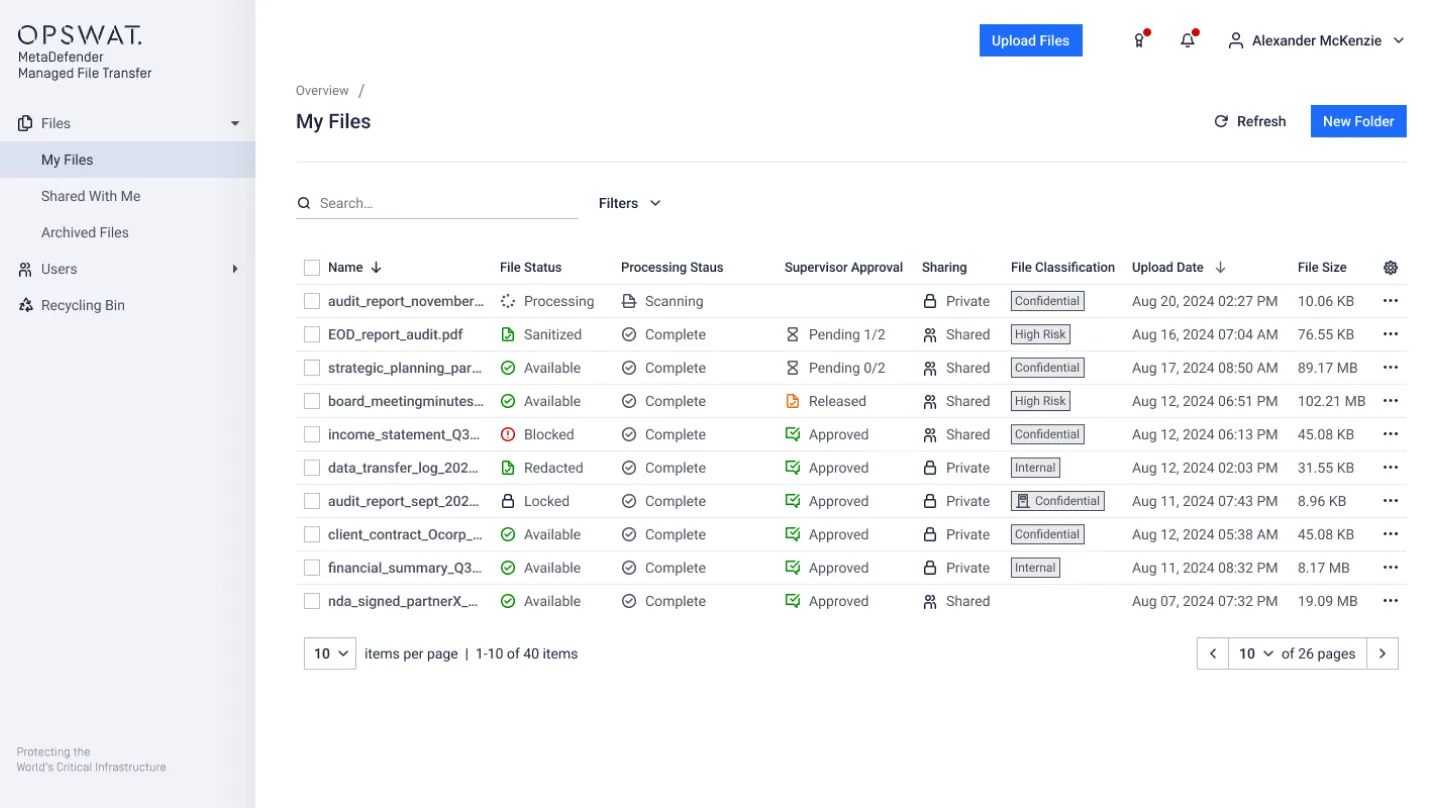Open Shared With Me in sidebar

pyautogui.click(x=91, y=196)
